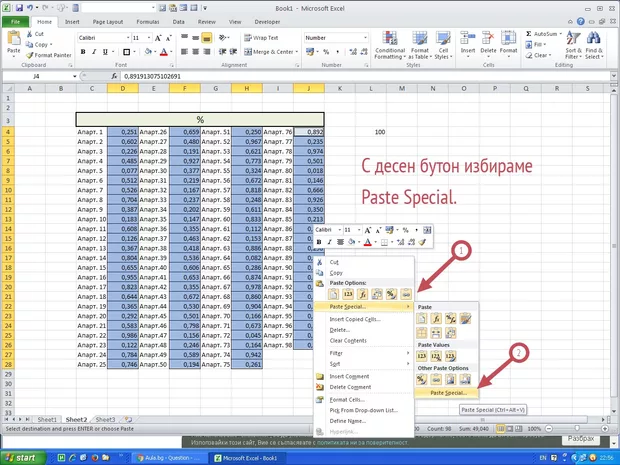This screenshot has height=465, width=620.
Task: Click the Разбрах button on cookie banner
Action: pos(581,439)
